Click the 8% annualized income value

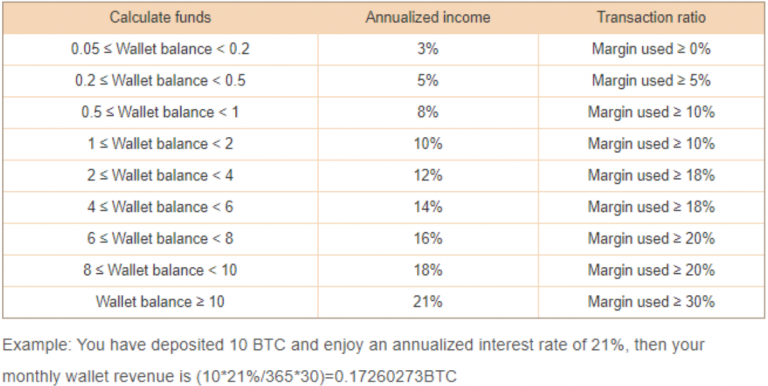pyautogui.click(x=428, y=112)
